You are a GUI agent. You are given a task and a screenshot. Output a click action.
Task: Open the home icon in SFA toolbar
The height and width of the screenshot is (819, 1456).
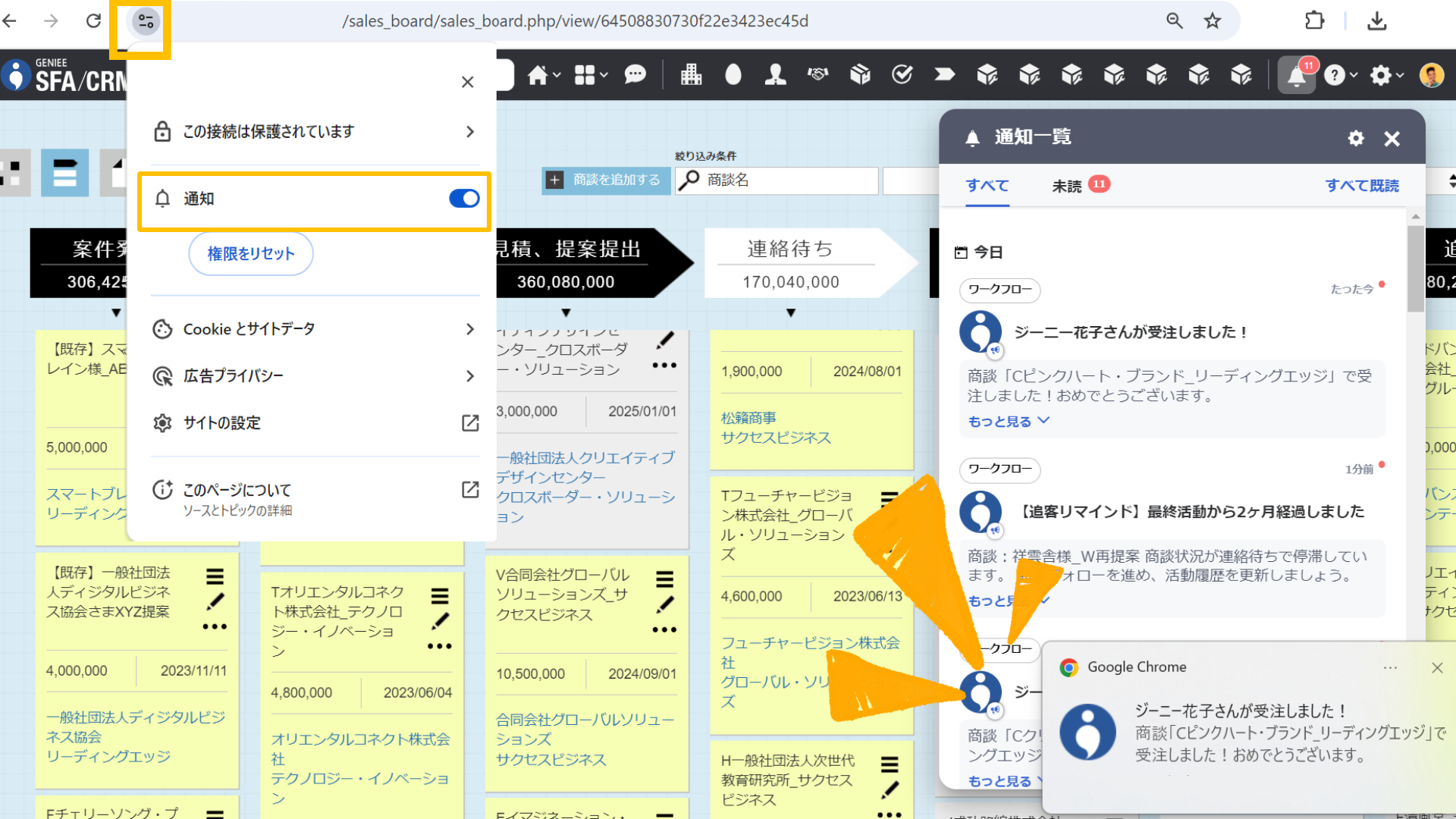[538, 75]
